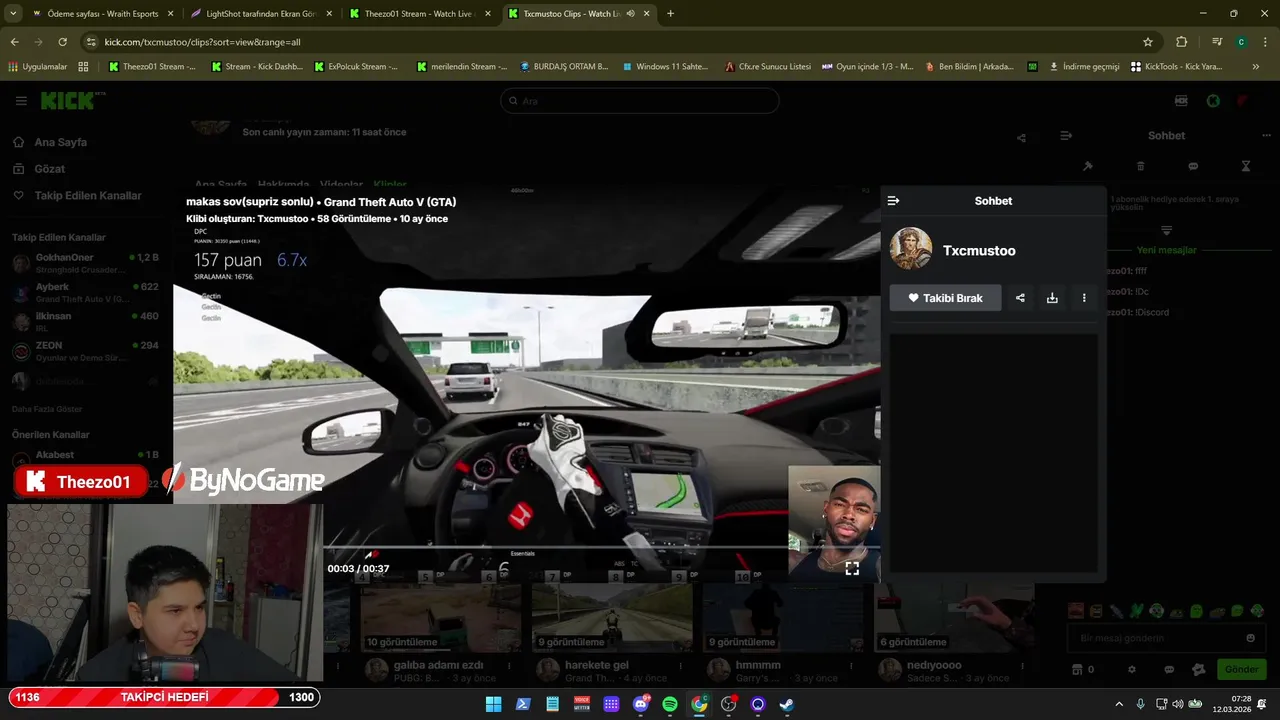The height and width of the screenshot is (720, 1280).
Task: Open the galiba adamı ezdı clip thumbnail
Action: (x=441, y=619)
